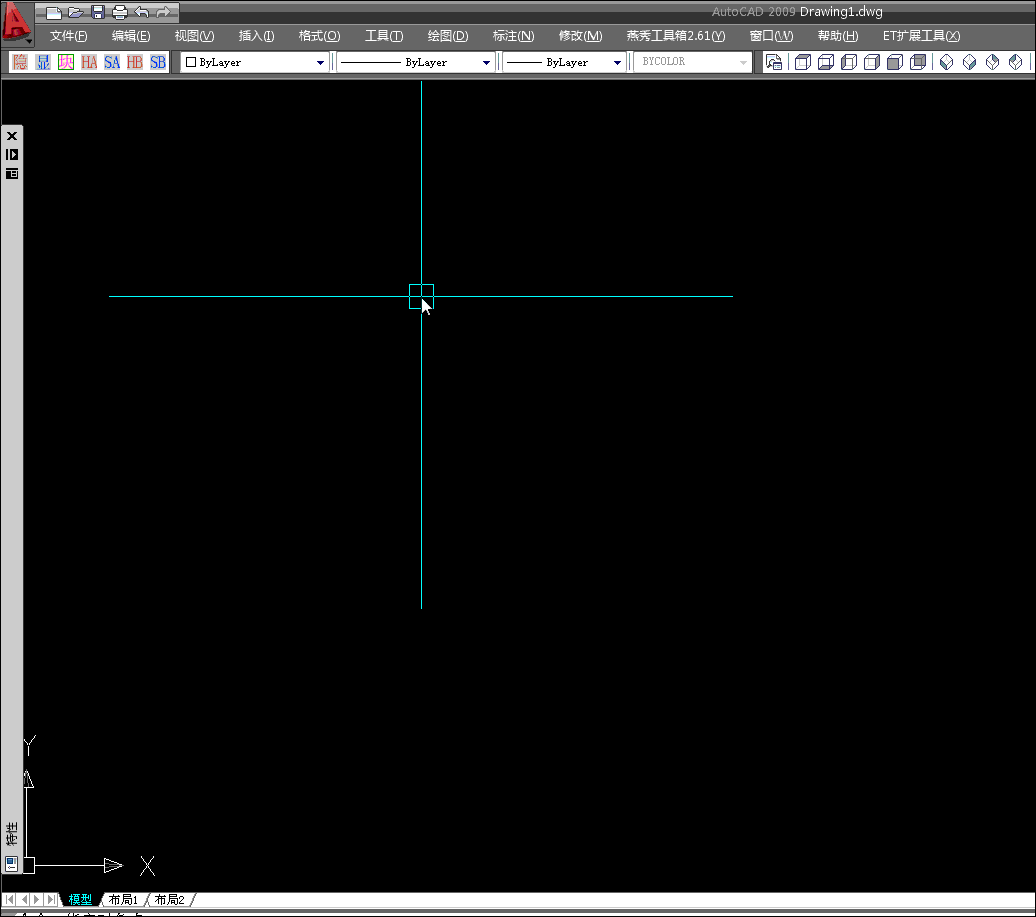Click the SB toolbar icon

coord(157,62)
